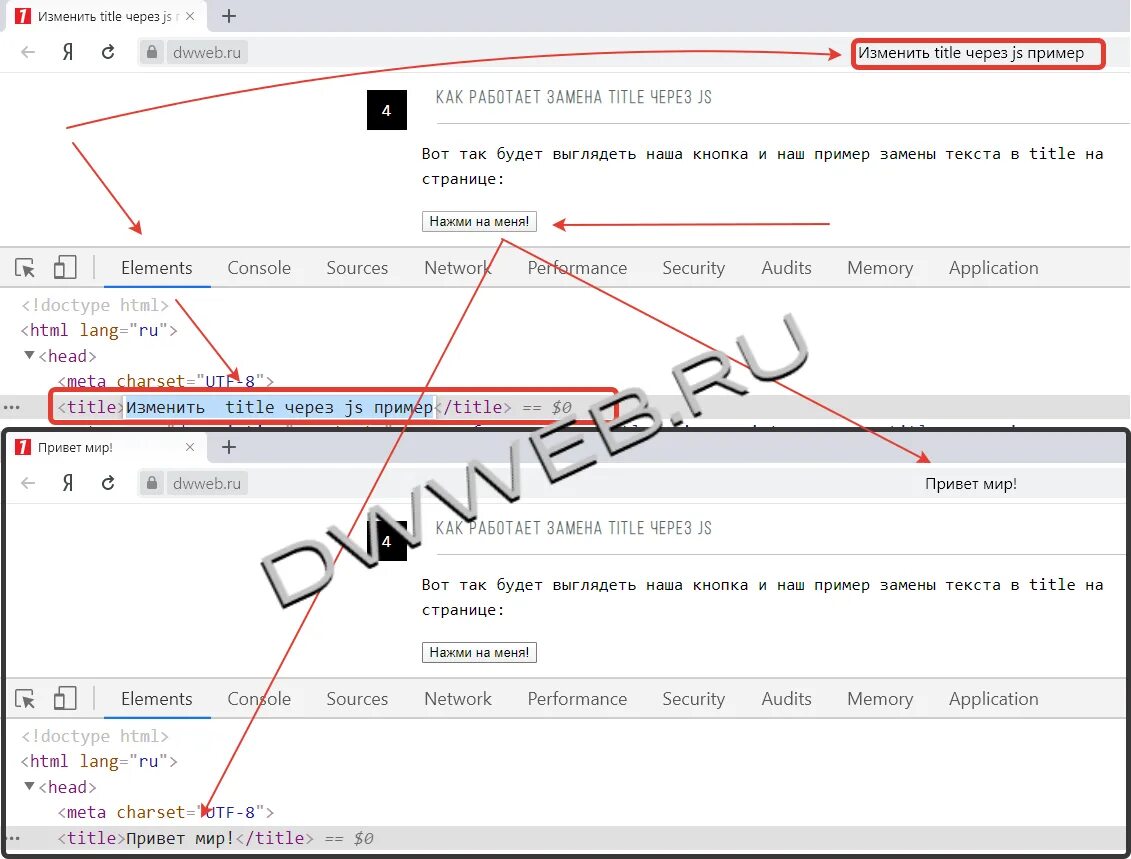The height and width of the screenshot is (859, 1131).
Task: Close the 'Привет мир!' tab
Action: [x=190, y=447]
